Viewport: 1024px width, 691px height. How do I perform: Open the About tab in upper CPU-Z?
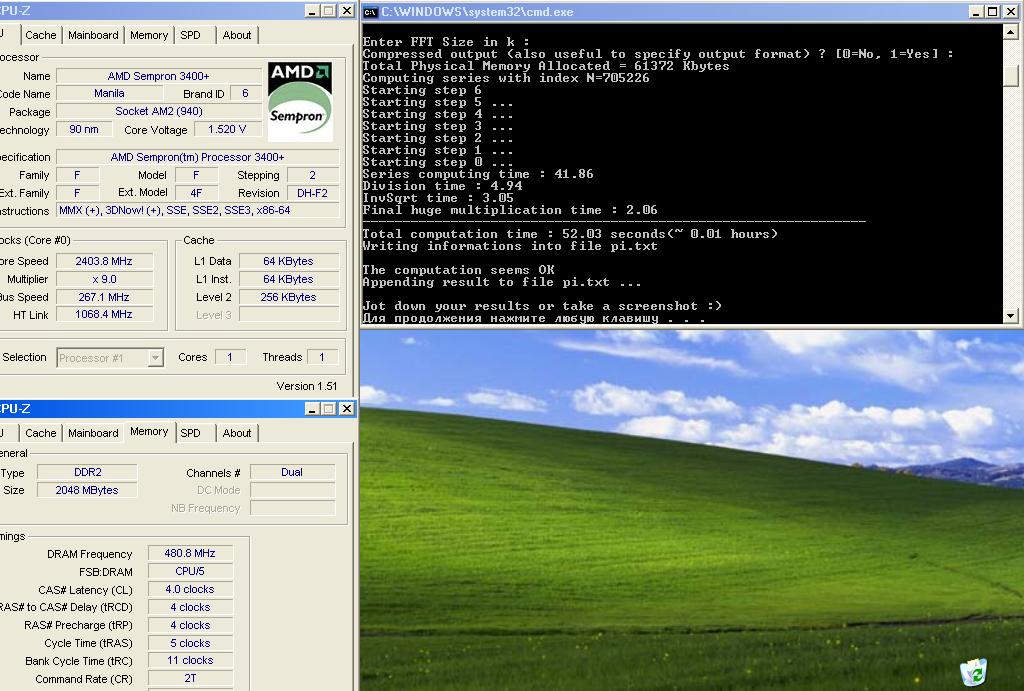point(236,35)
